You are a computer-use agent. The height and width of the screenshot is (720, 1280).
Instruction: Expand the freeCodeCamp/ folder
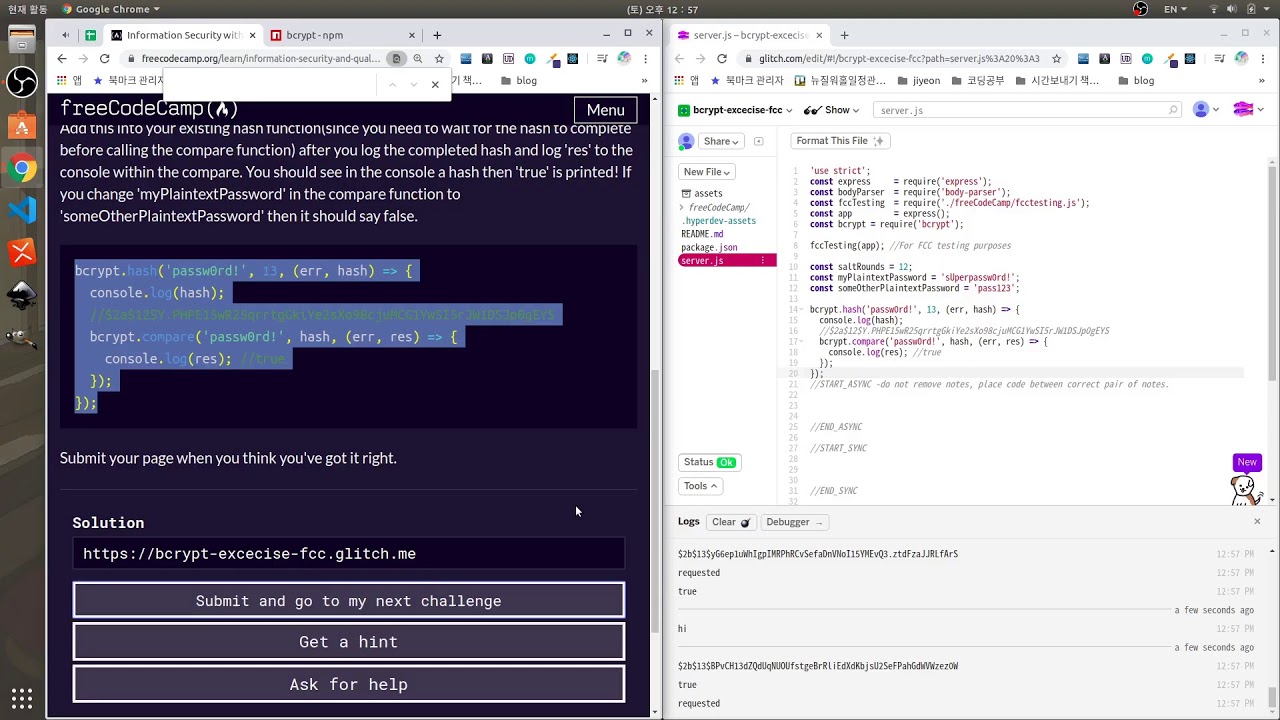click(x=714, y=207)
